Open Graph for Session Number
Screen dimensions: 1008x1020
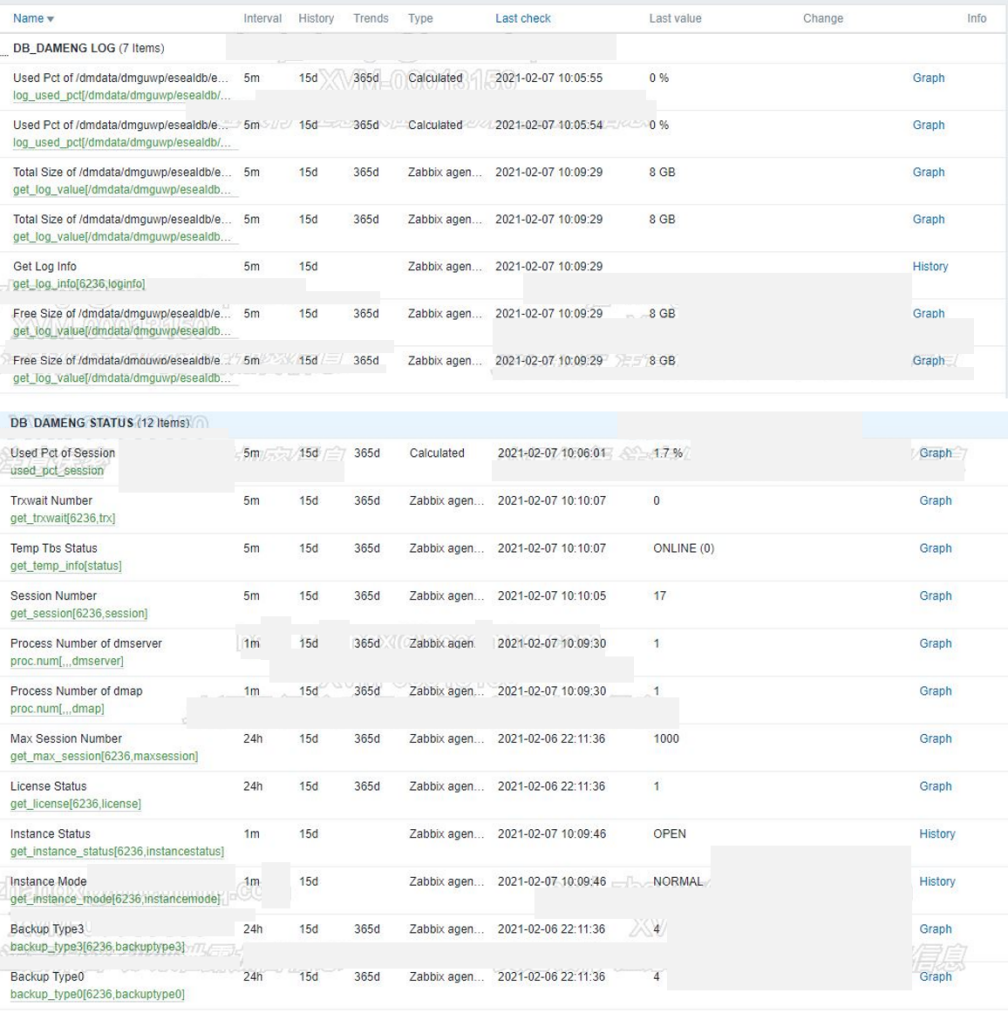935,596
